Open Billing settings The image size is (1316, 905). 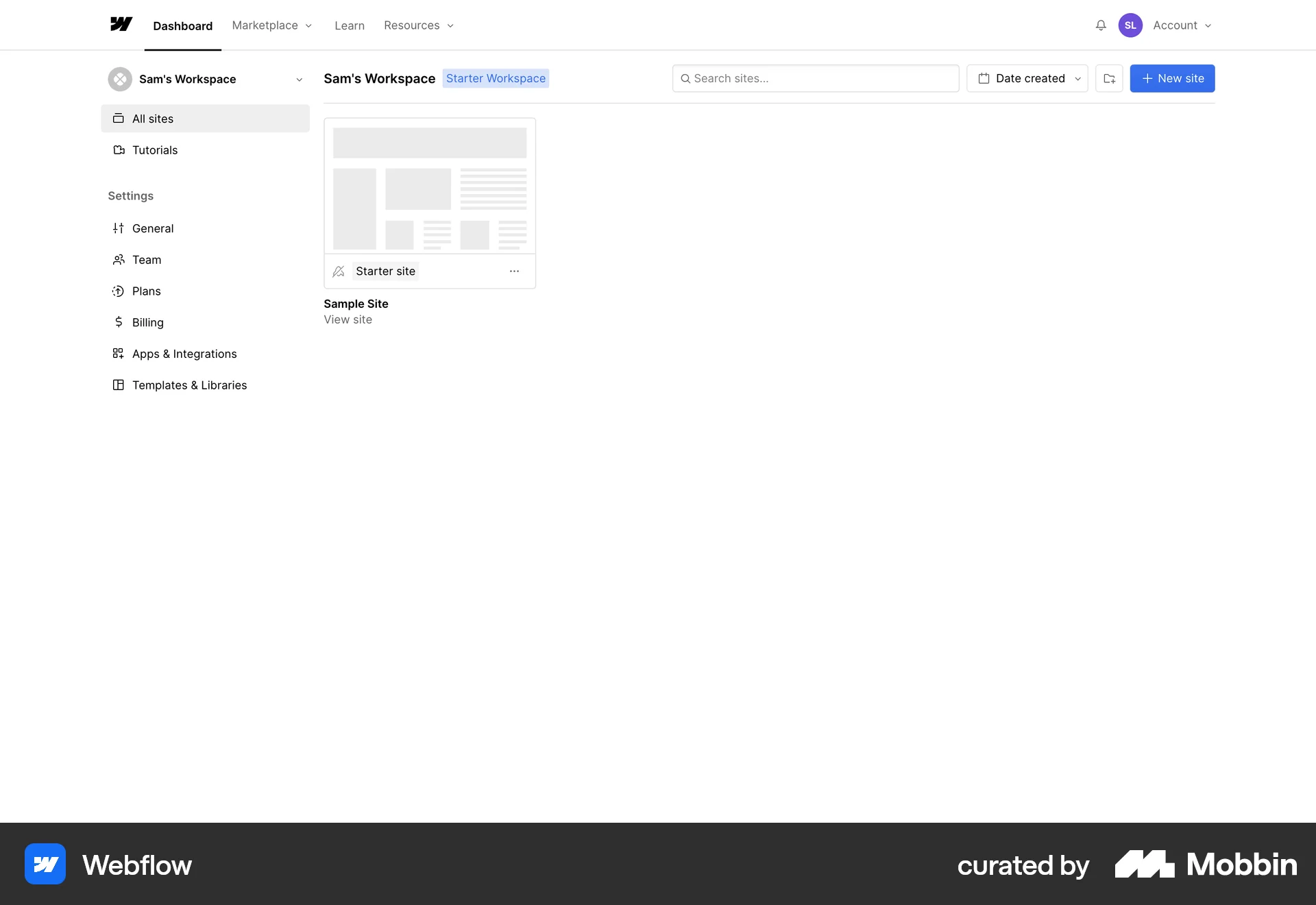pyautogui.click(x=148, y=322)
